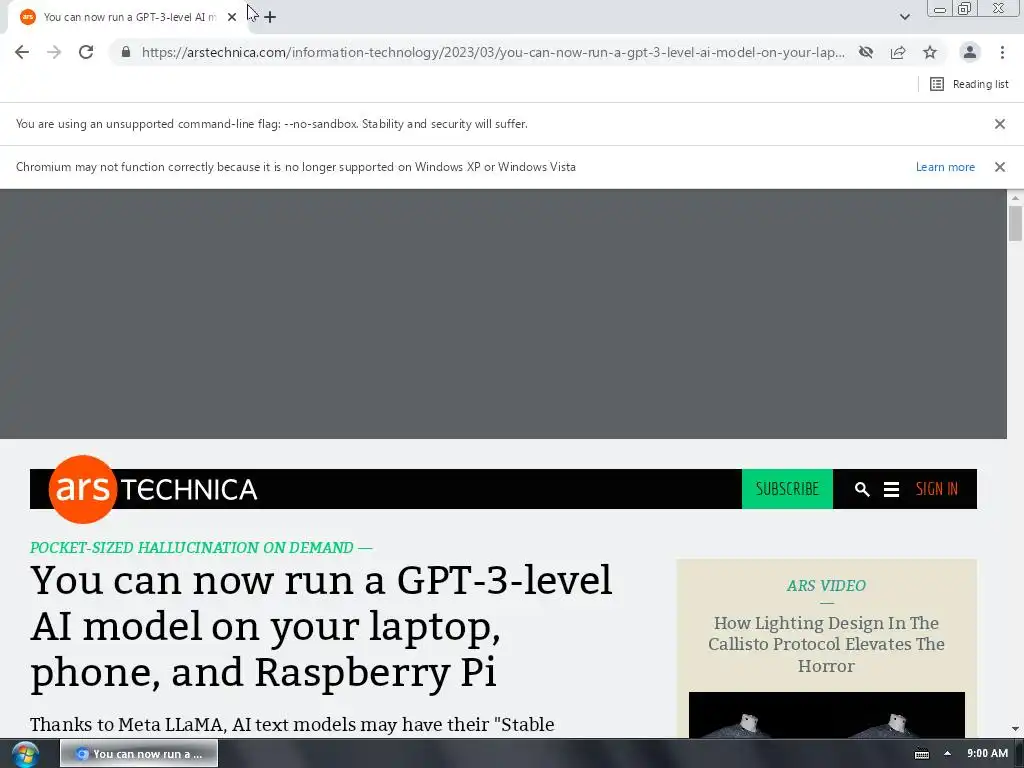The height and width of the screenshot is (768, 1024).
Task: Share this page via share icon
Action: (x=898, y=52)
